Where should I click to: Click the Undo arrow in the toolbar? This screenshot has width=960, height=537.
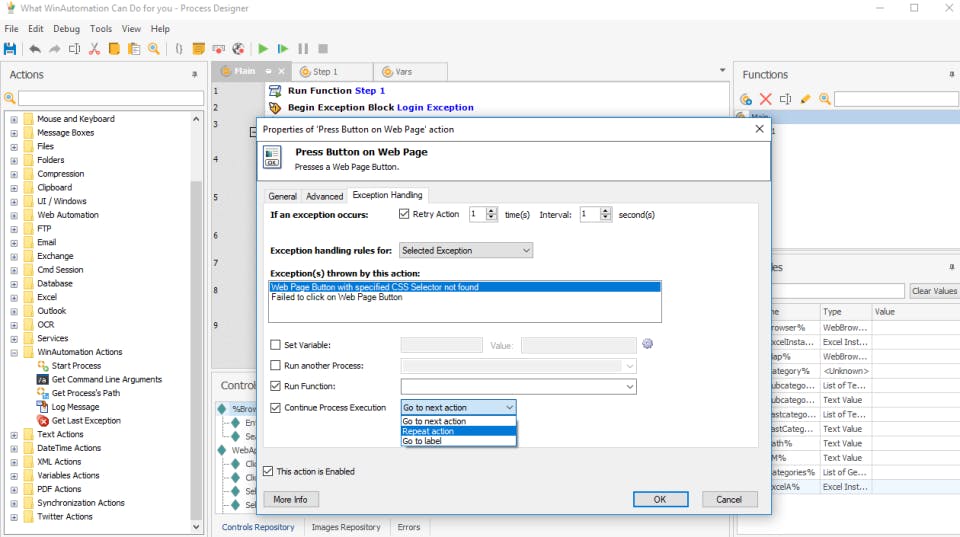(x=35, y=48)
